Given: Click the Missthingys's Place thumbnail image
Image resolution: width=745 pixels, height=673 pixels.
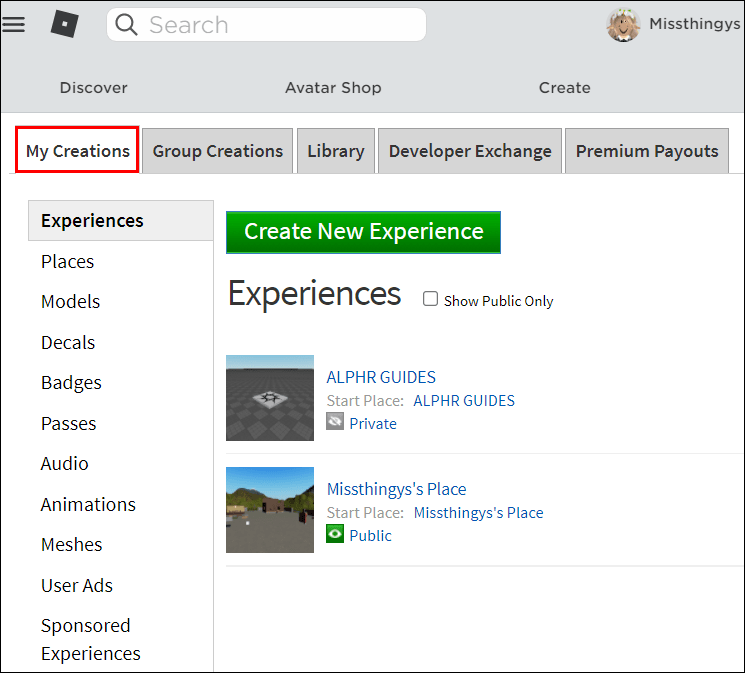Looking at the screenshot, I should 270,510.
